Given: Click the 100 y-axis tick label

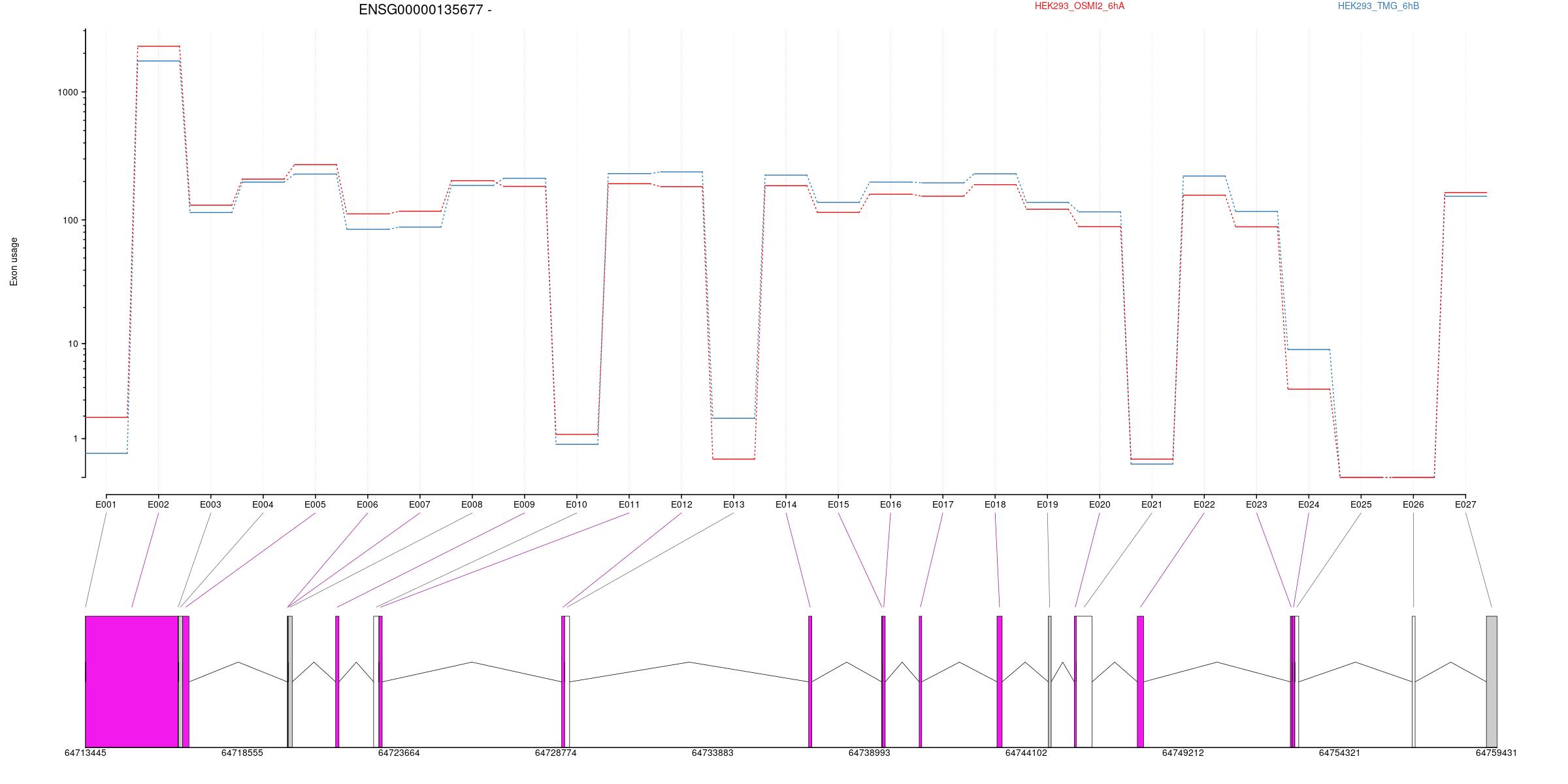Looking at the screenshot, I should [70, 220].
